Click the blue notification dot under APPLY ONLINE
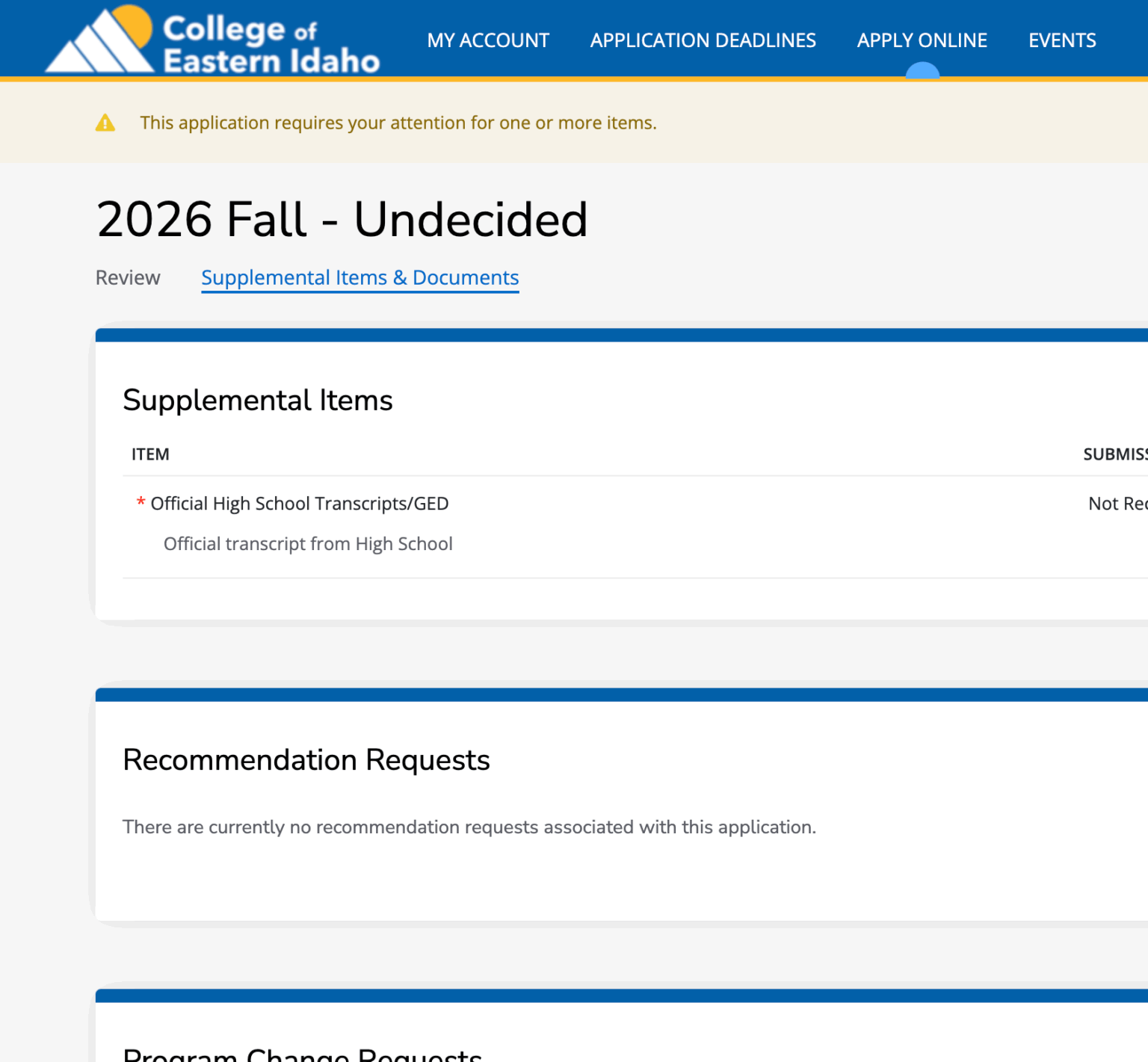 point(922,70)
